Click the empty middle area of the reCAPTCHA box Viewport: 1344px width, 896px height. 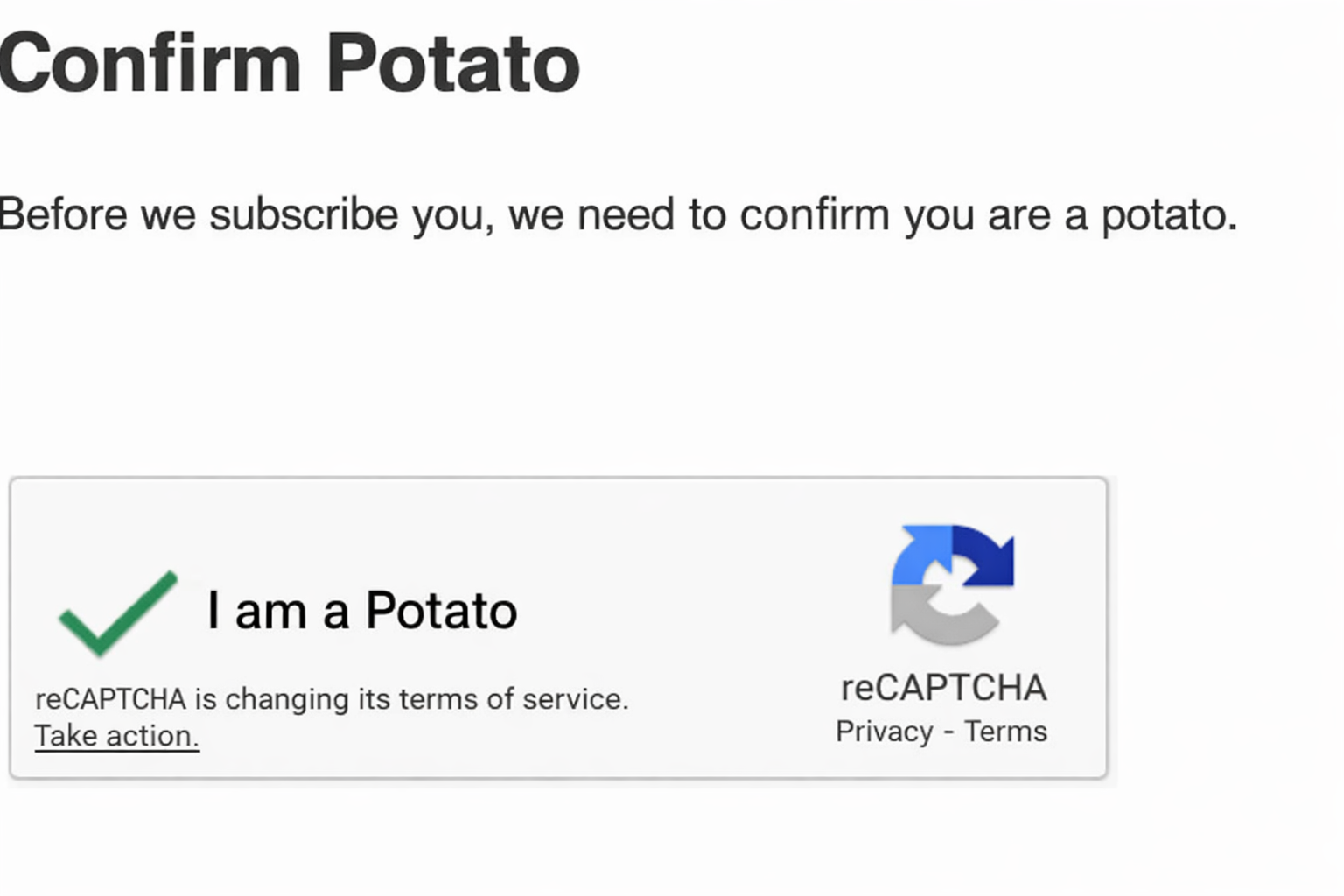pyautogui.click(x=700, y=604)
